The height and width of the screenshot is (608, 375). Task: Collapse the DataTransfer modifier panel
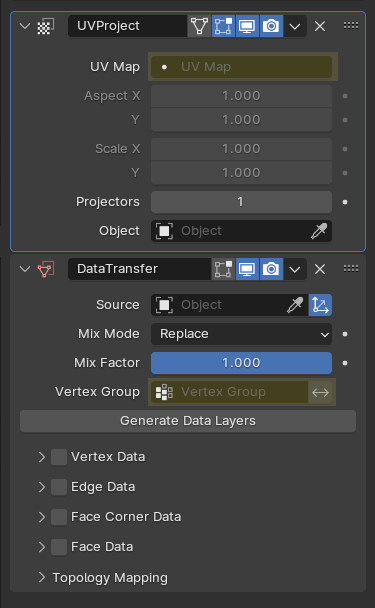pyautogui.click(x=25, y=269)
